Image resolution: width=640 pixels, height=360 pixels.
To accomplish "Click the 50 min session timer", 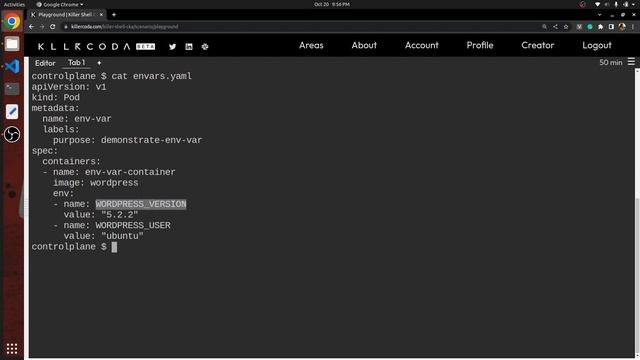I will pyautogui.click(x=611, y=62).
